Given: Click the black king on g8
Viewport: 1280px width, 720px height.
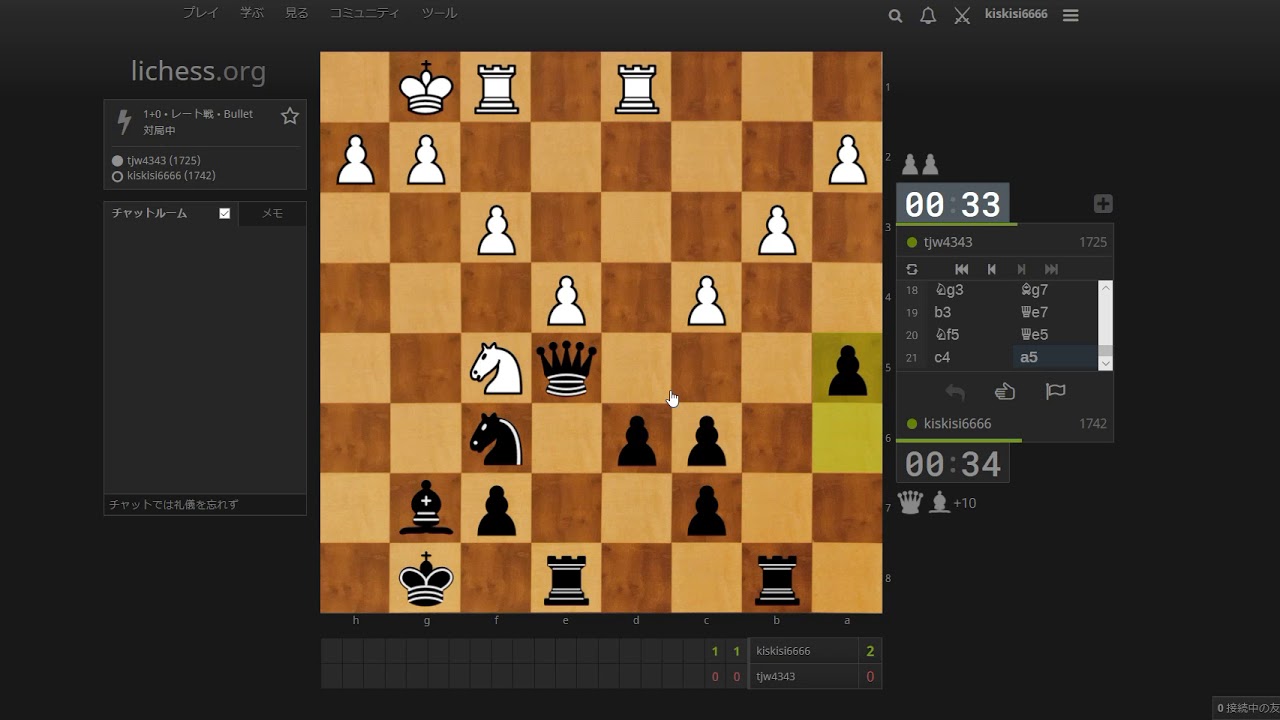Looking at the screenshot, I should 426,578.
